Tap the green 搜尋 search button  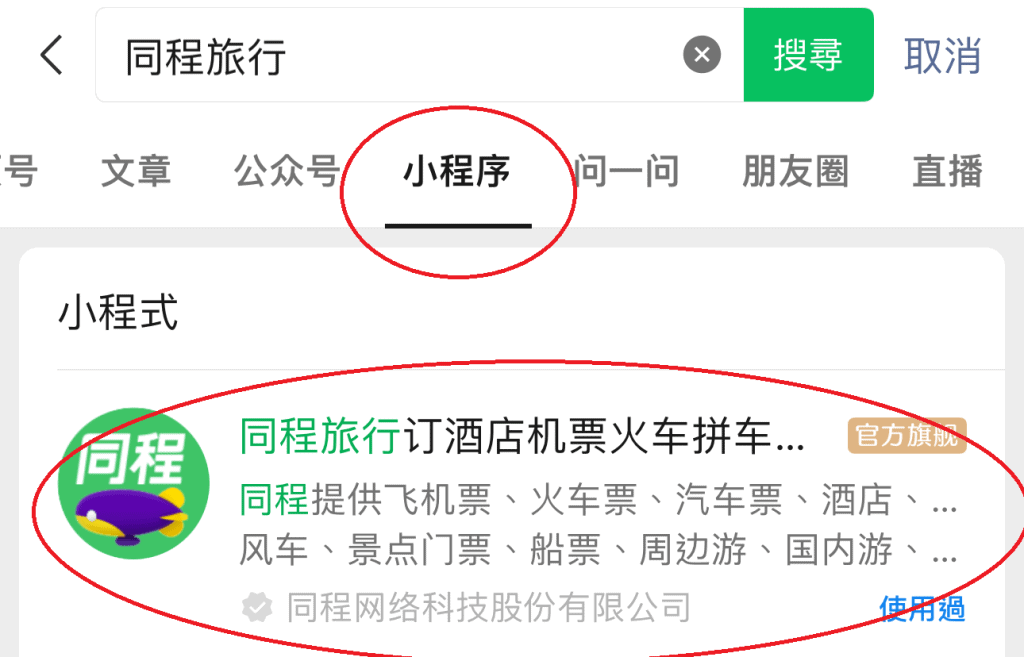click(x=808, y=55)
